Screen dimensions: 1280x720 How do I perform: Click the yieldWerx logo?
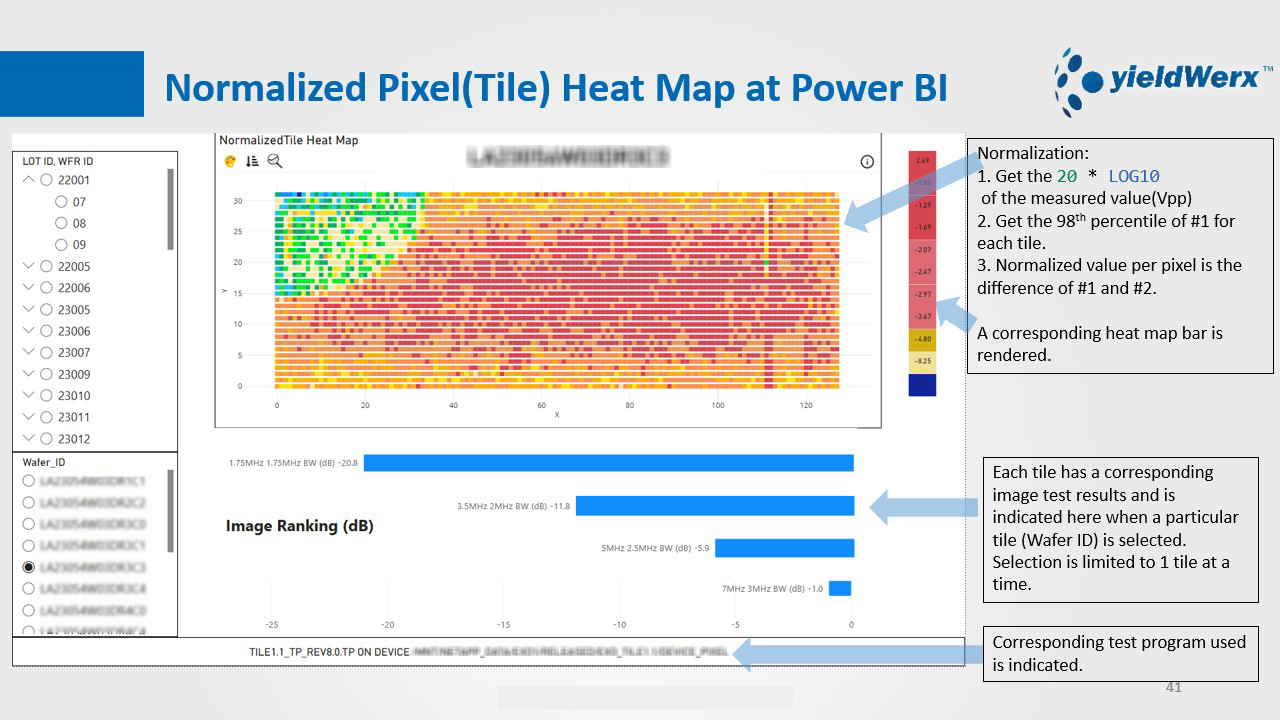pyautogui.click(x=1162, y=81)
